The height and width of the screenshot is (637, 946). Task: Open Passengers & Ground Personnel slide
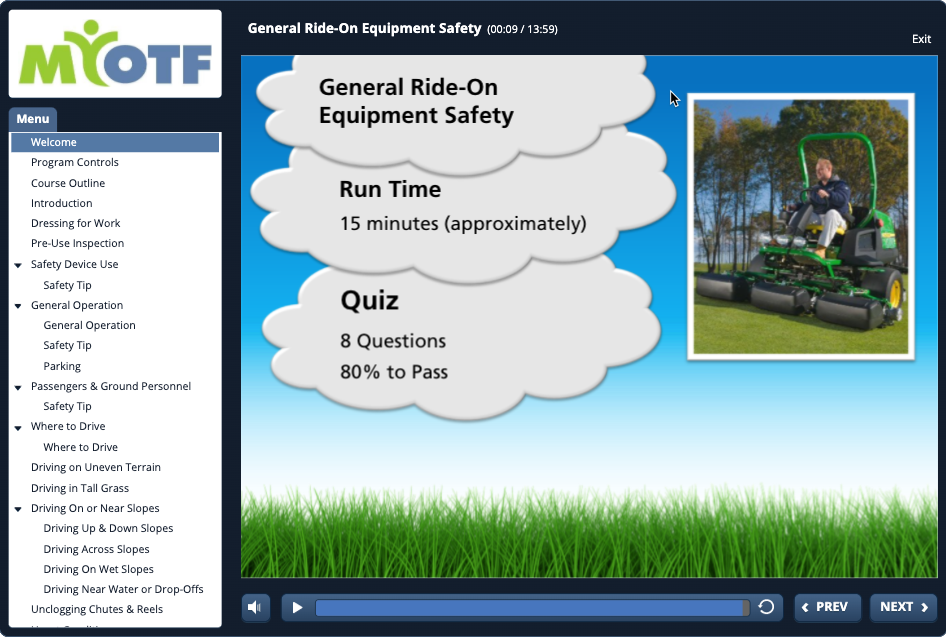(x=111, y=386)
